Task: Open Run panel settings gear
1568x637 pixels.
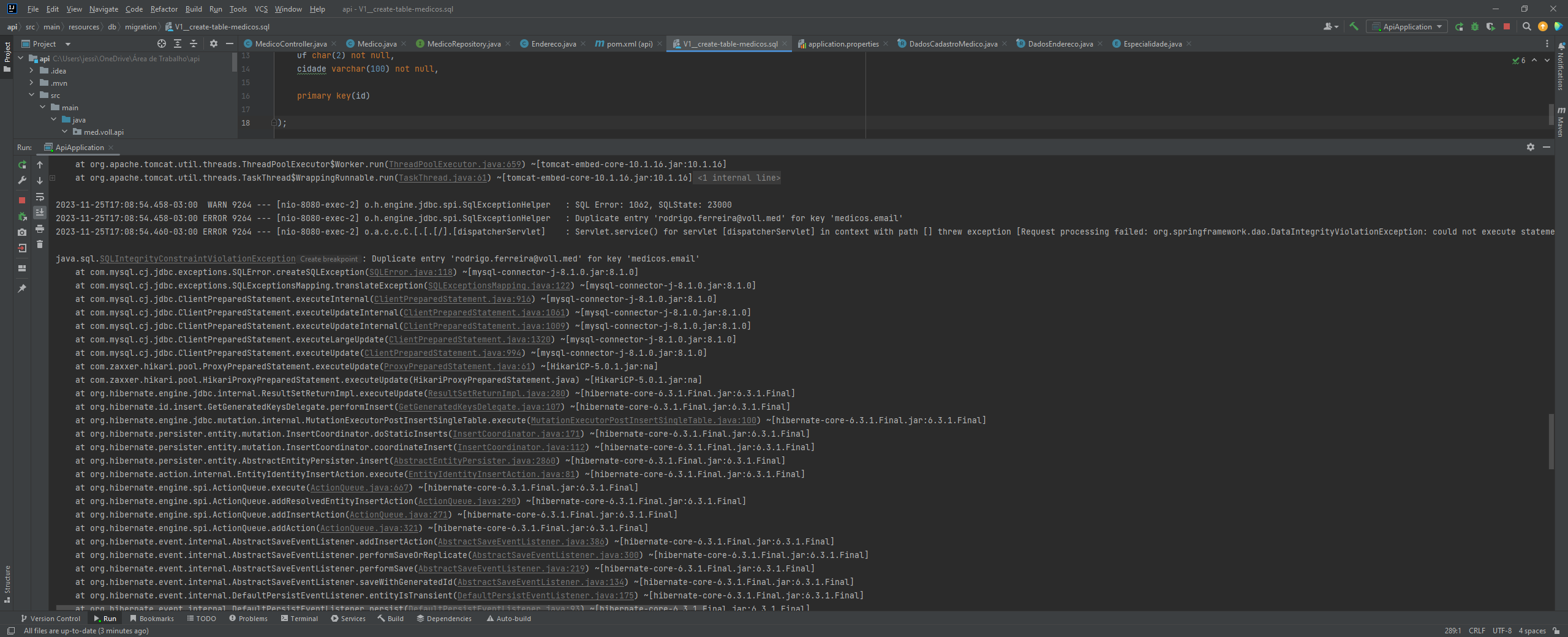Action: coord(1531,147)
